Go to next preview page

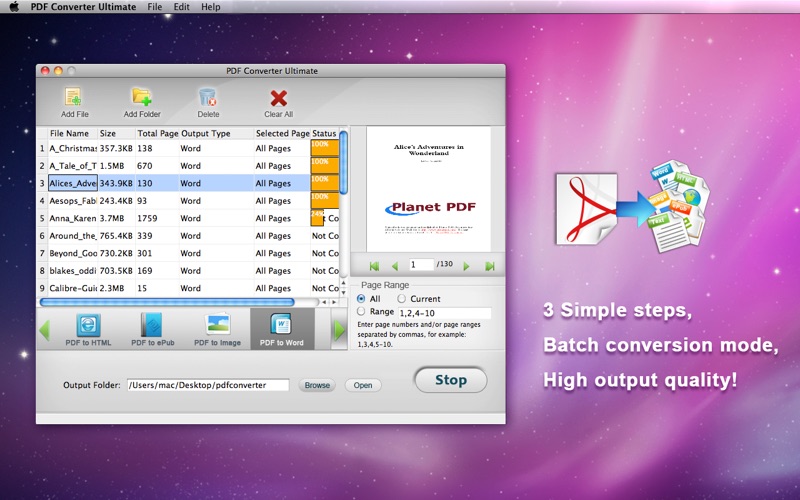[466, 266]
